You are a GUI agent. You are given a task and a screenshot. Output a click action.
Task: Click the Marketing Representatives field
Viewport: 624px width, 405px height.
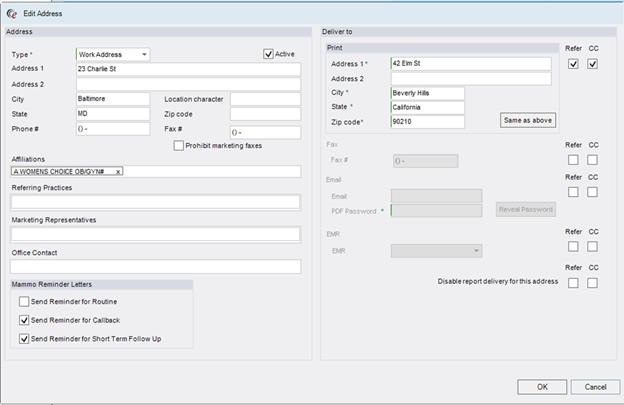[x=156, y=234]
